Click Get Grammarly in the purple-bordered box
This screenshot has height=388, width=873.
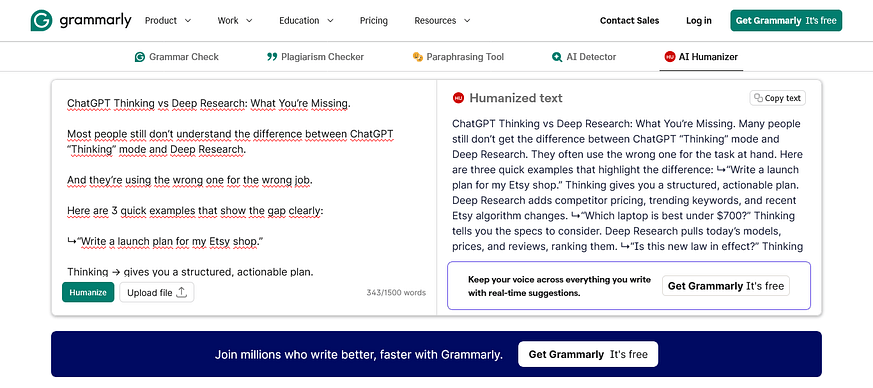725,286
